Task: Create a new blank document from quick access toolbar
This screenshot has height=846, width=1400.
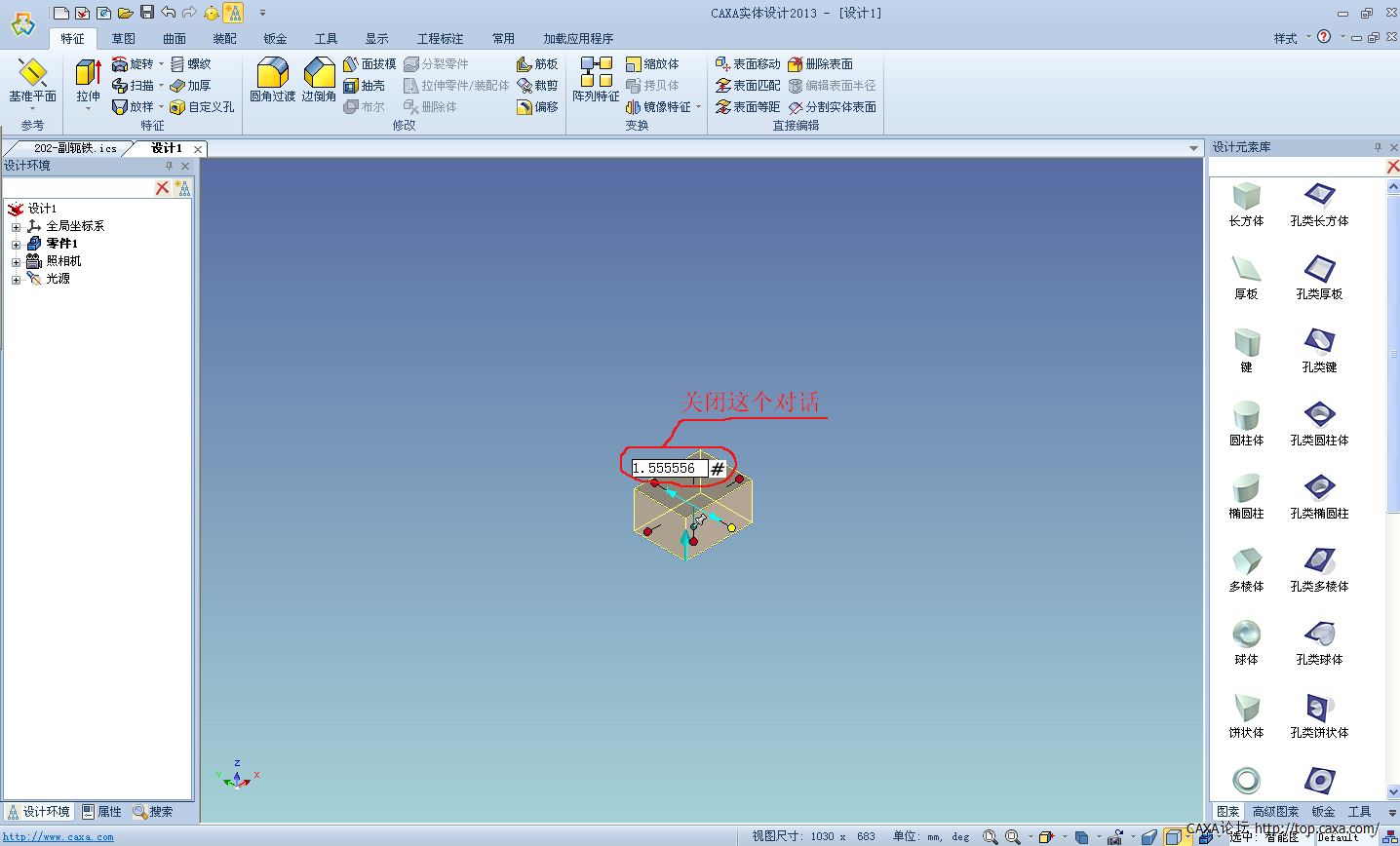Action: (x=60, y=13)
